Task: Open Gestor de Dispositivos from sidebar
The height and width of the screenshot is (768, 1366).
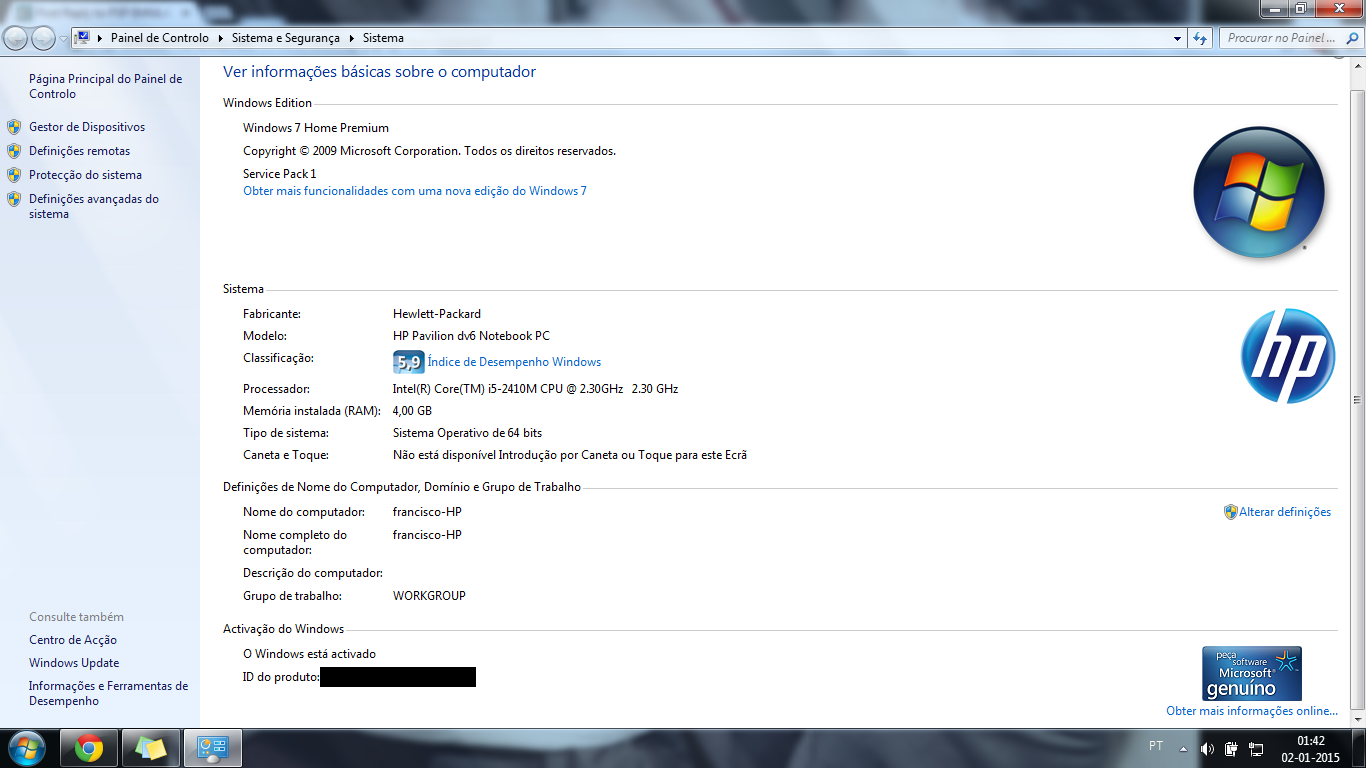Action: click(x=87, y=127)
